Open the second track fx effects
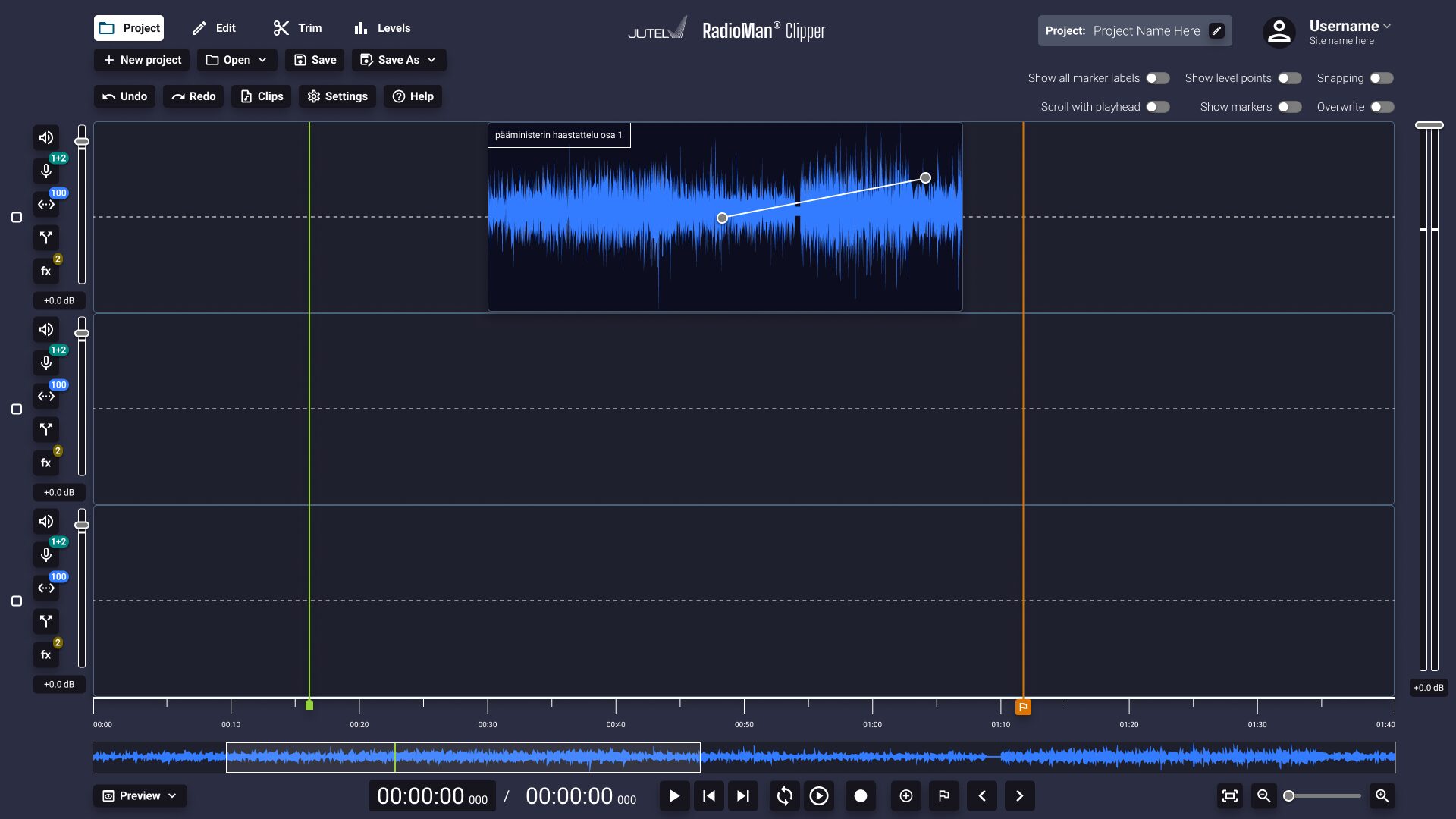 pyautogui.click(x=46, y=463)
